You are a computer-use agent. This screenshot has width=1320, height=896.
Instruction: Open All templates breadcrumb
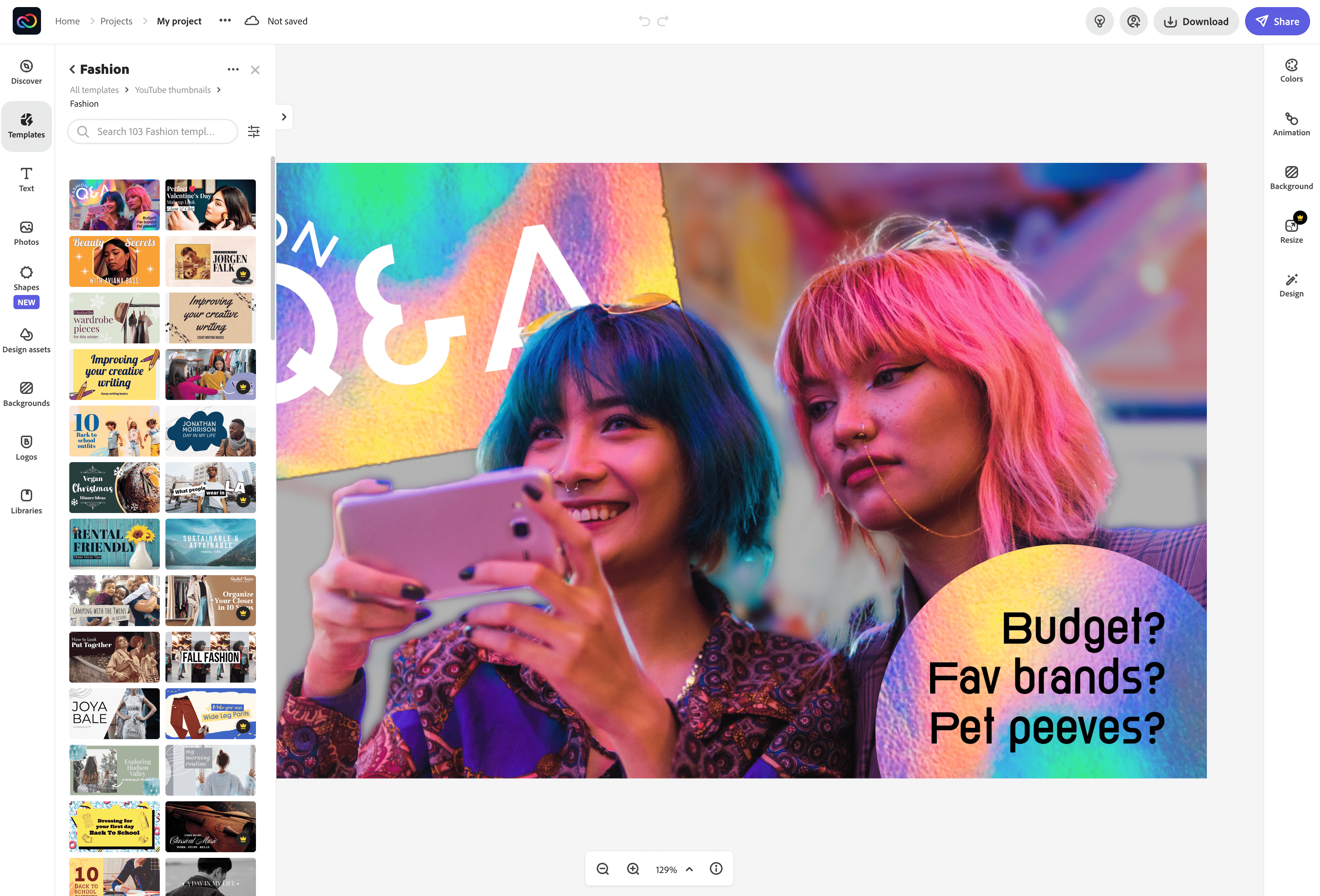(94, 90)
